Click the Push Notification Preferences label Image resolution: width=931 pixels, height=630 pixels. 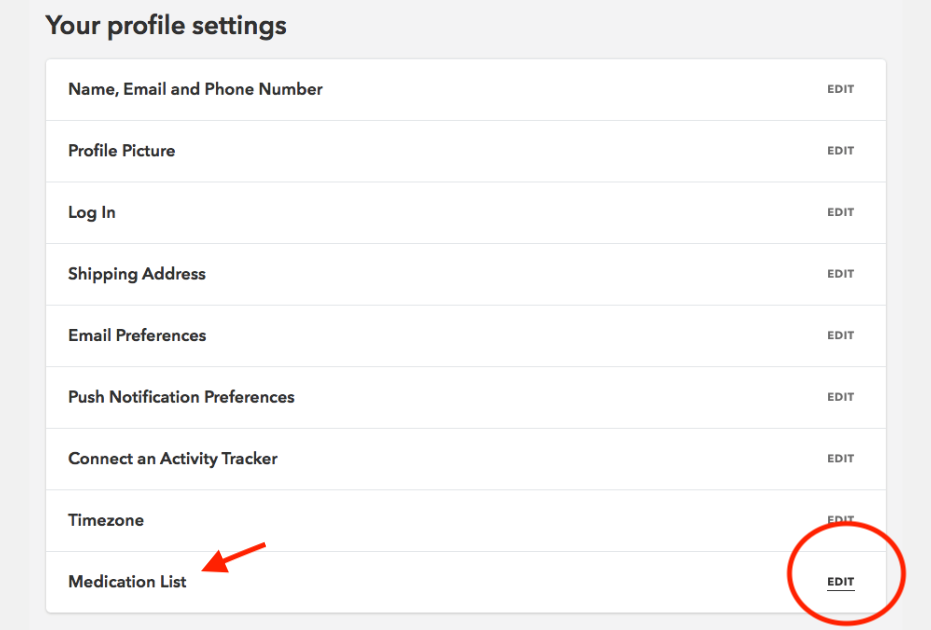coord(181,397)
